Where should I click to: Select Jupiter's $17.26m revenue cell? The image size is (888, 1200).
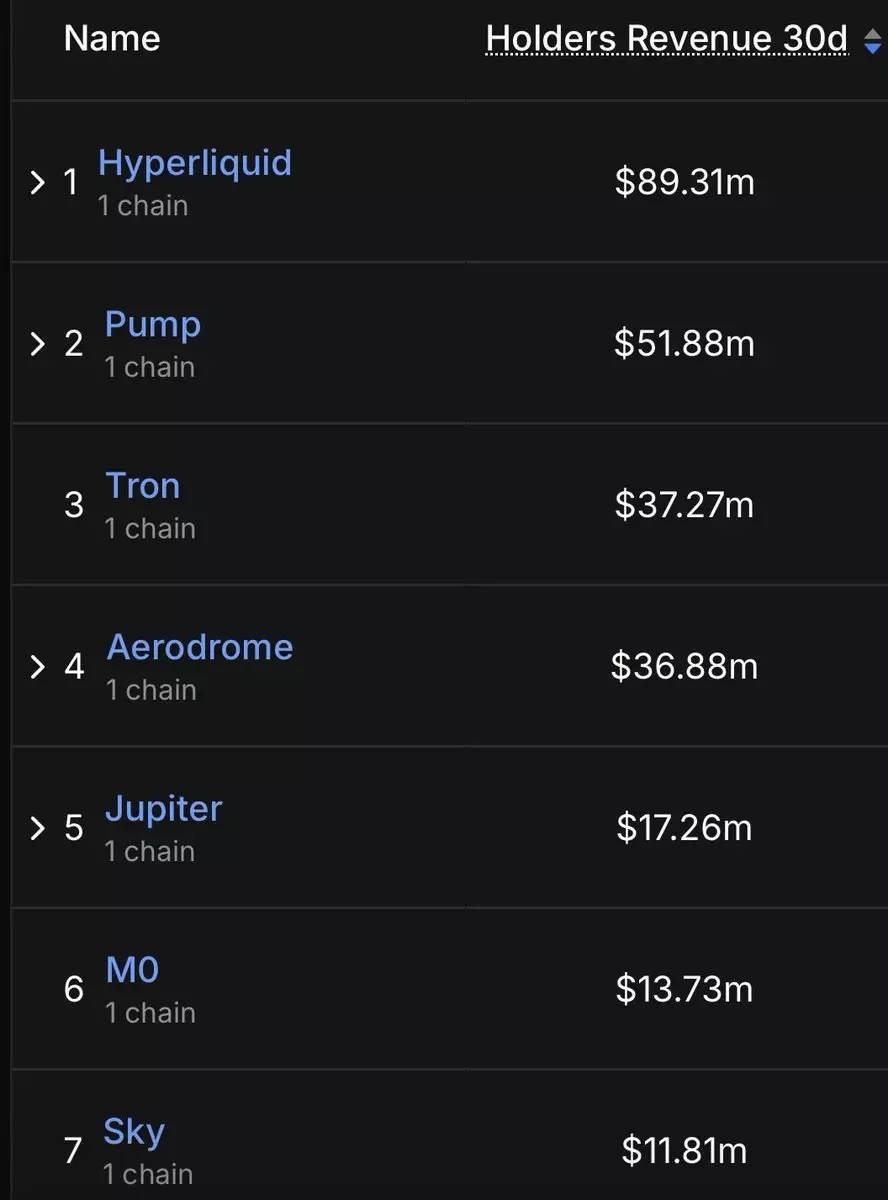coord(685,828)
